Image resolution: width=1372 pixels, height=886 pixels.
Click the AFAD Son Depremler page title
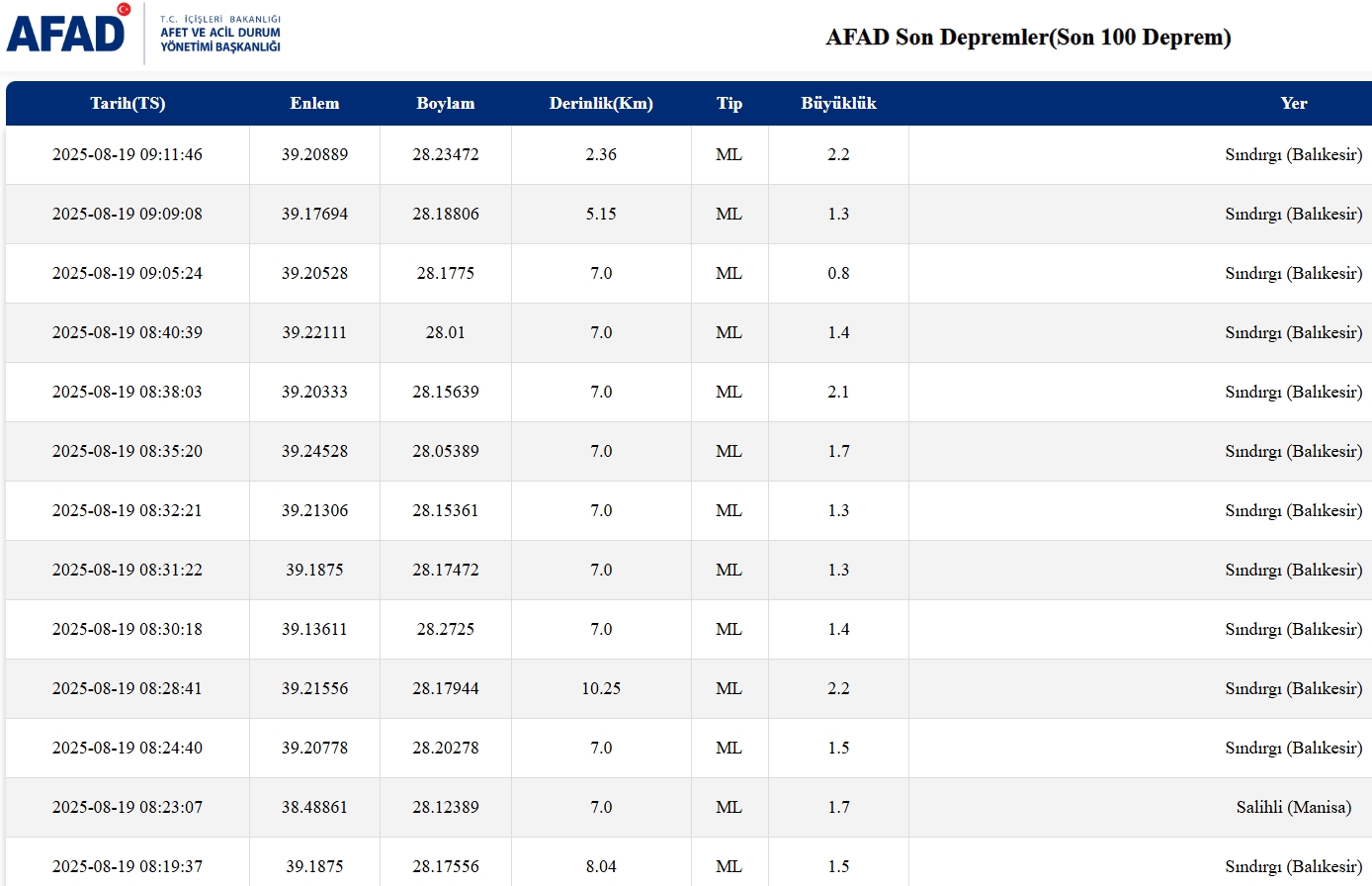(x=1028, y=38)
